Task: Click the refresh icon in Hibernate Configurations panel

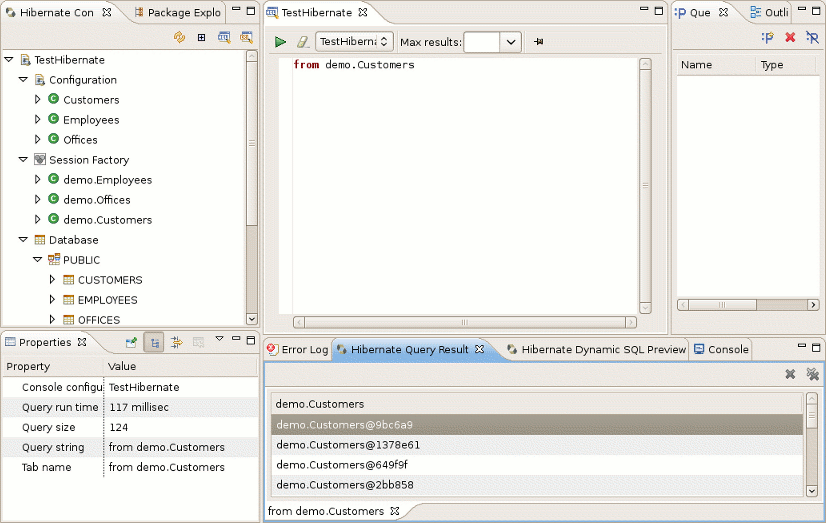Action: pos(179,37)
